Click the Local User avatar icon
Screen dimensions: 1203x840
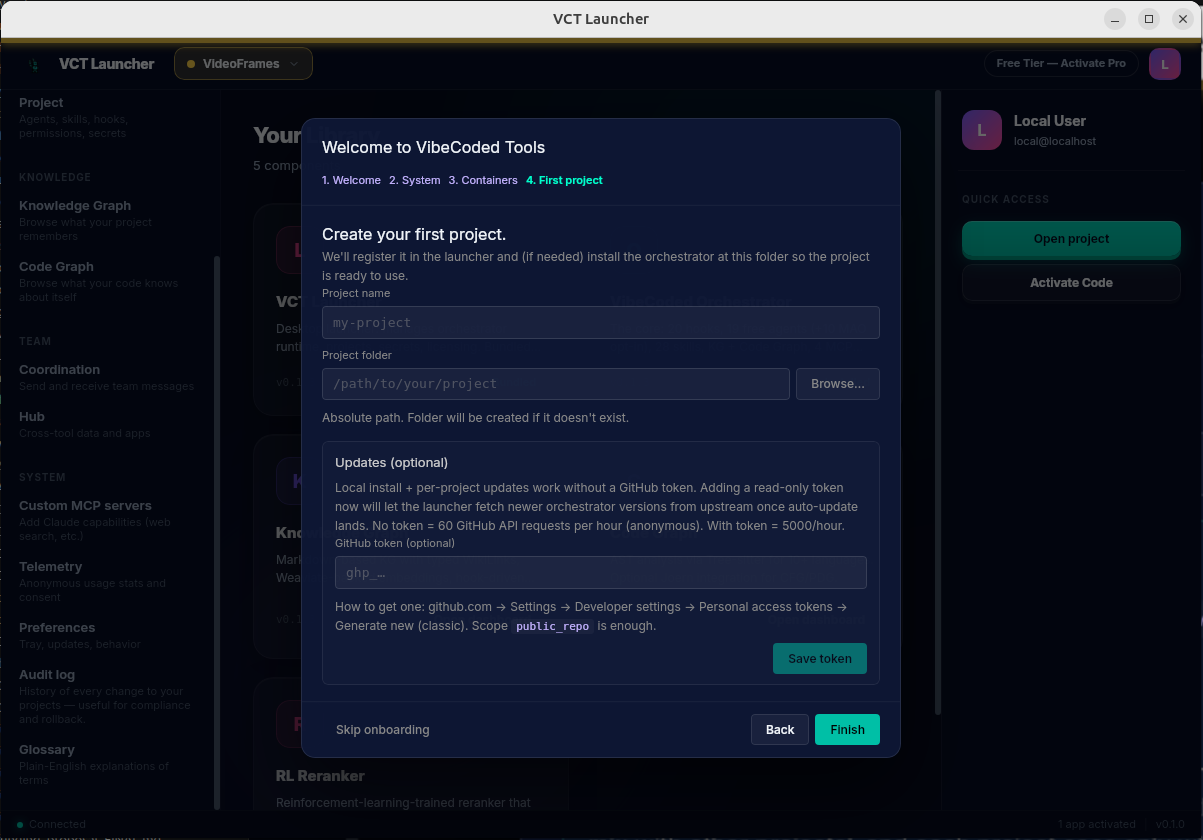[982, 130]
